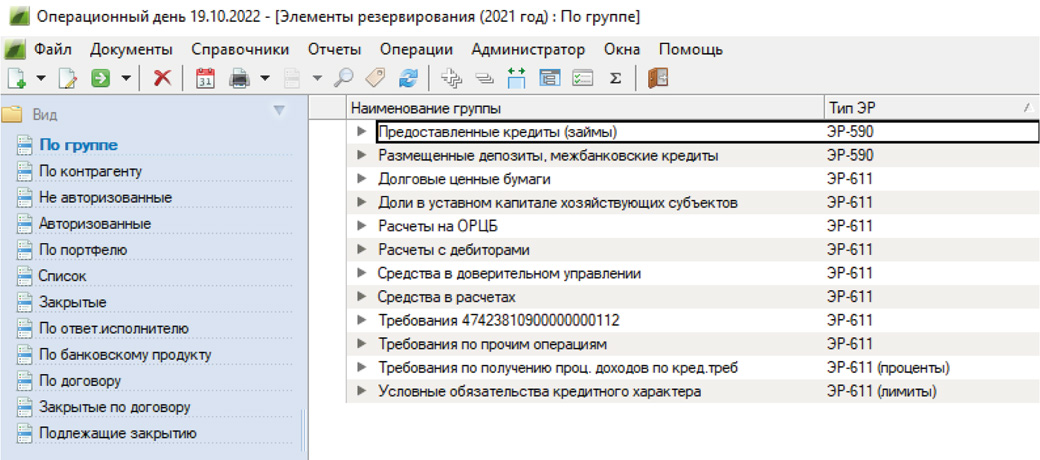Click the sigma summation icon
Screen dimensions: 1040x460
coord(616,78)
